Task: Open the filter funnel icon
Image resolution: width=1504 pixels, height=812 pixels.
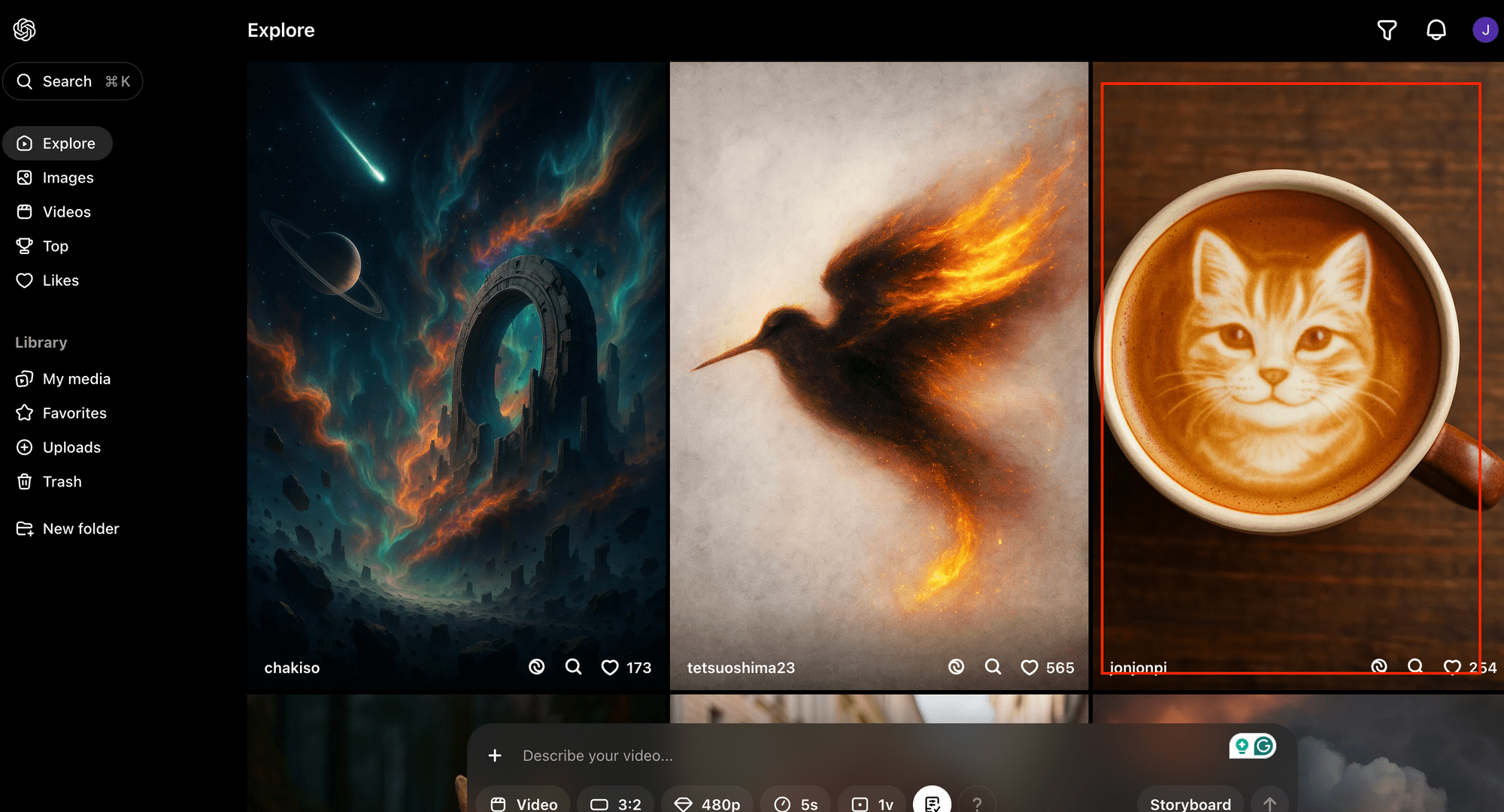Action: pyautogui.click(x=1387, y=30)
